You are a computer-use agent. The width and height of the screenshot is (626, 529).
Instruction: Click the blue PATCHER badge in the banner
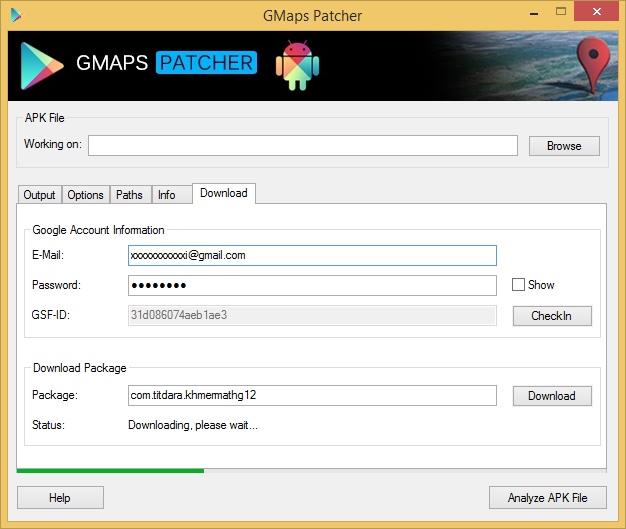[x=206, y=63]
